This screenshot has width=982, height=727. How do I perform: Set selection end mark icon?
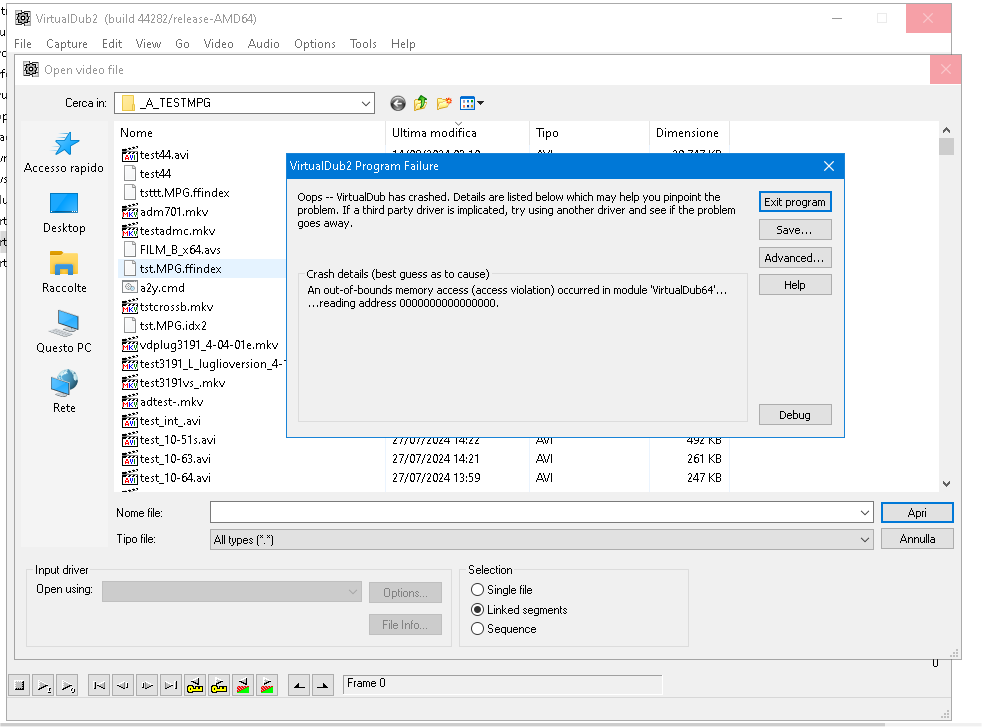(323, 686)
